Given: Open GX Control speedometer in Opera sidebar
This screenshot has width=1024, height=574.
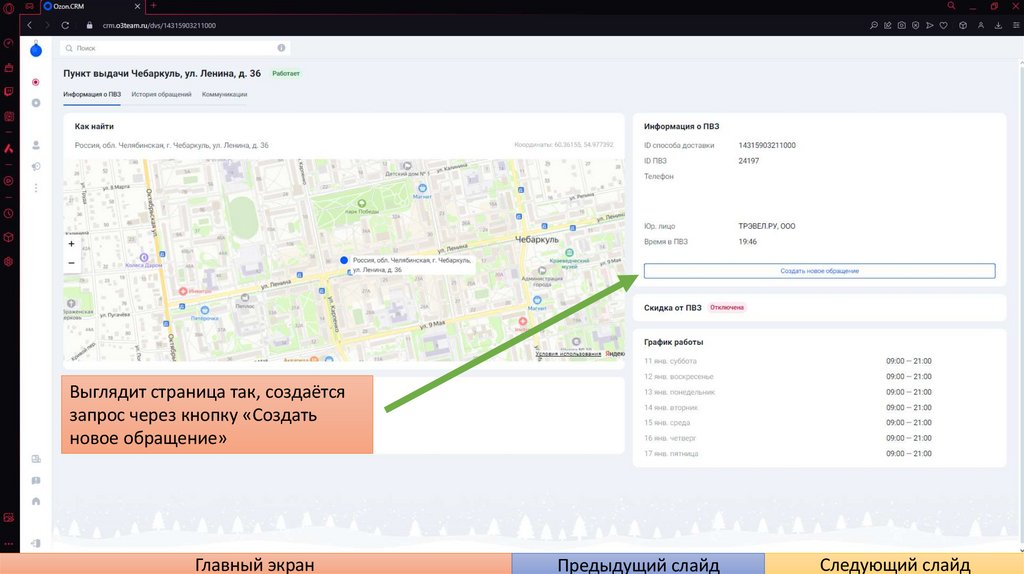Looking at the screenshot, I should 8,43.
